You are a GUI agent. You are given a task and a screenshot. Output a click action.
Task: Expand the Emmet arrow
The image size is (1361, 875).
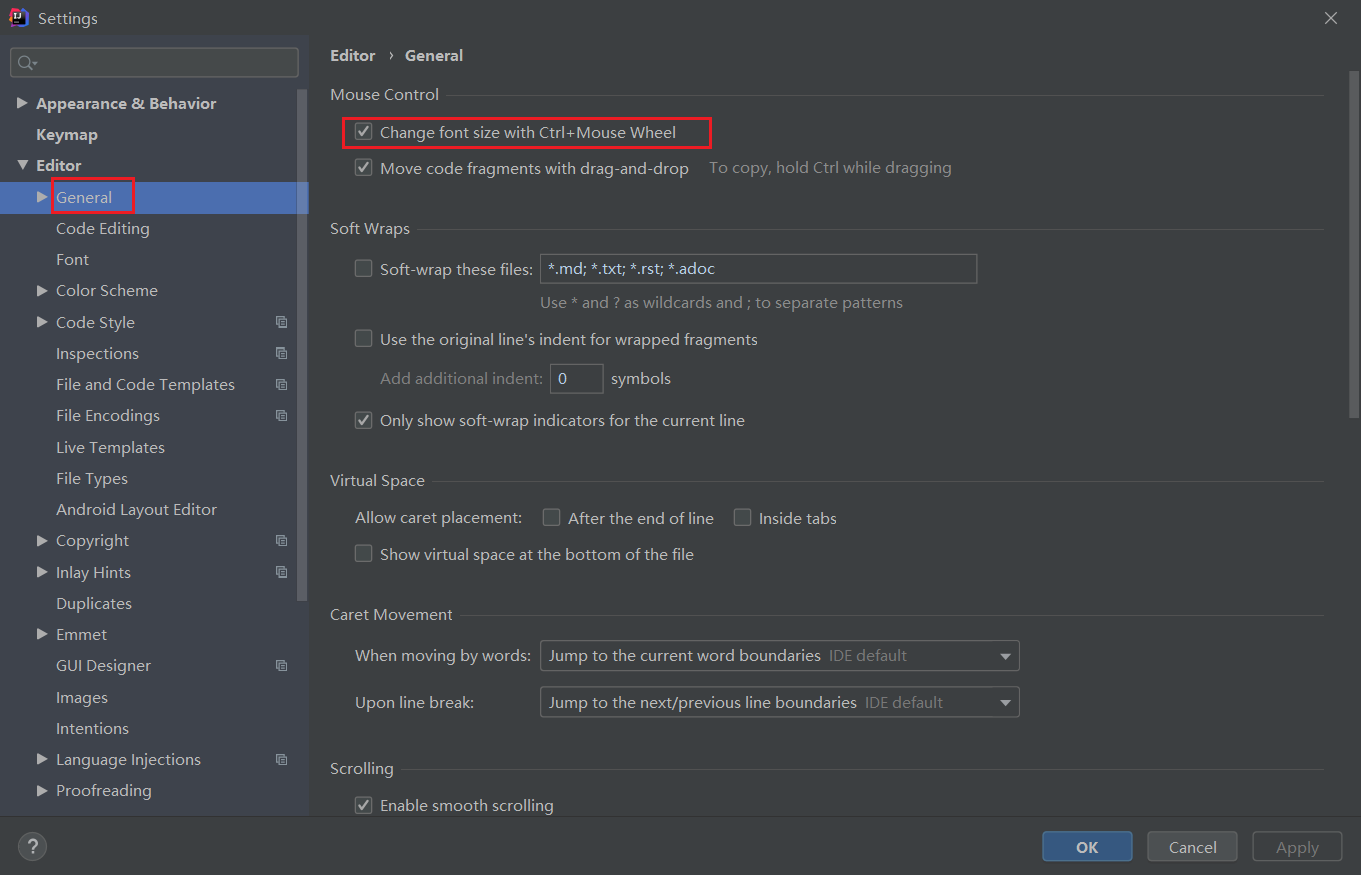click(42, 634)
